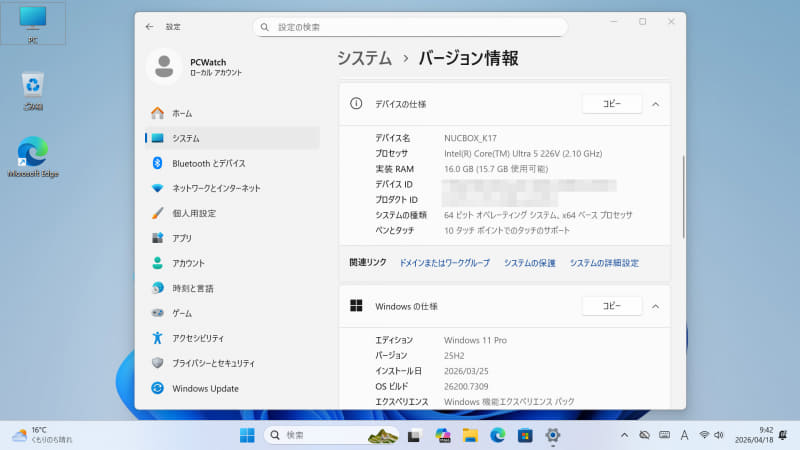Click the PCWatch account avatar
The height and width of the screenshot is (450, 800).
tap(164, 67)
